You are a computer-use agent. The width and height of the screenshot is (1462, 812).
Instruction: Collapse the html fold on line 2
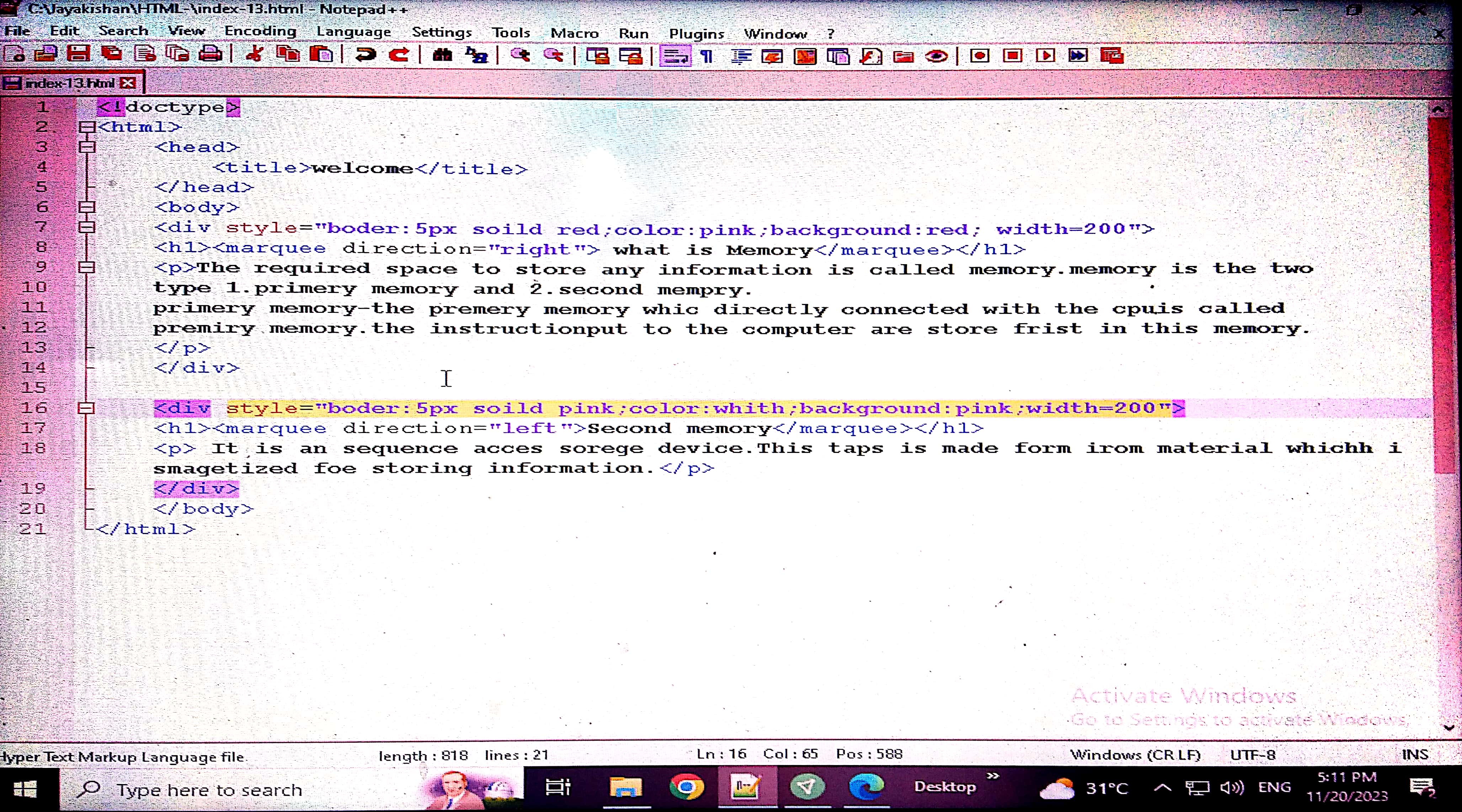[87, 127]
